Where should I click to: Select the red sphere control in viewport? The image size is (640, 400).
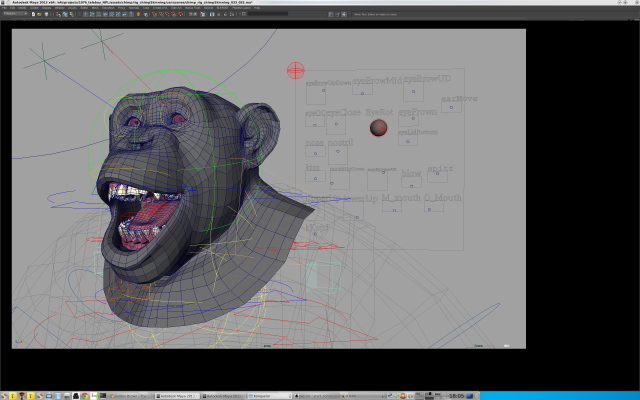(x=378, y=127)
